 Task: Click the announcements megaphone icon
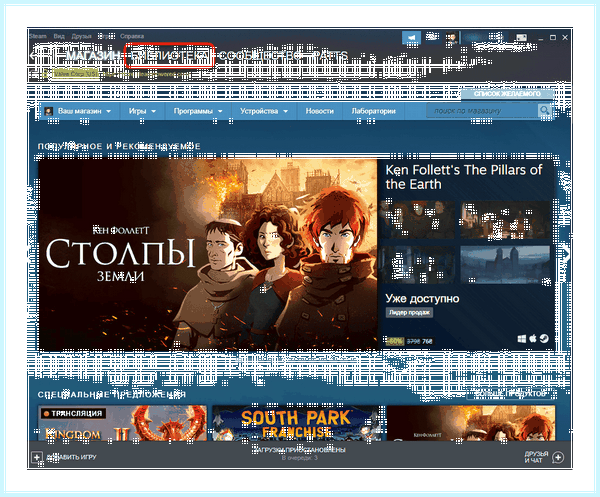click(x=411, y=37)
